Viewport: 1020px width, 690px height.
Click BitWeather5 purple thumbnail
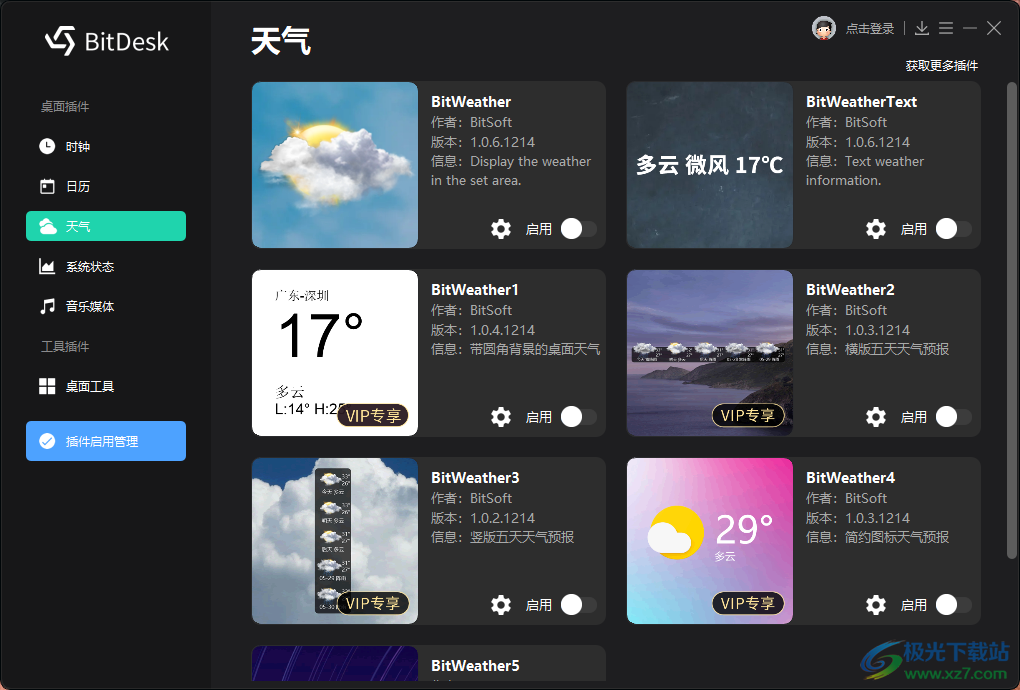335,663
